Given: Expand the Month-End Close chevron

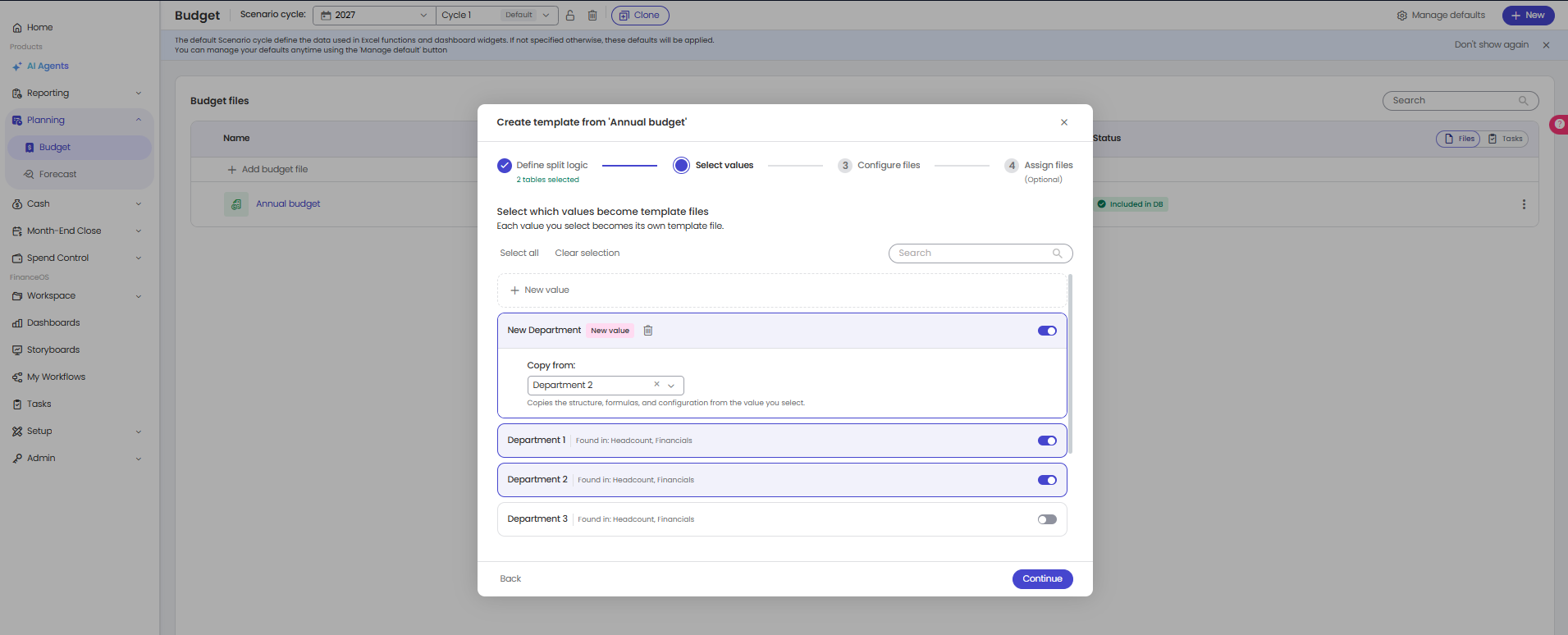Looking at the screenshot, I should 139,231.
